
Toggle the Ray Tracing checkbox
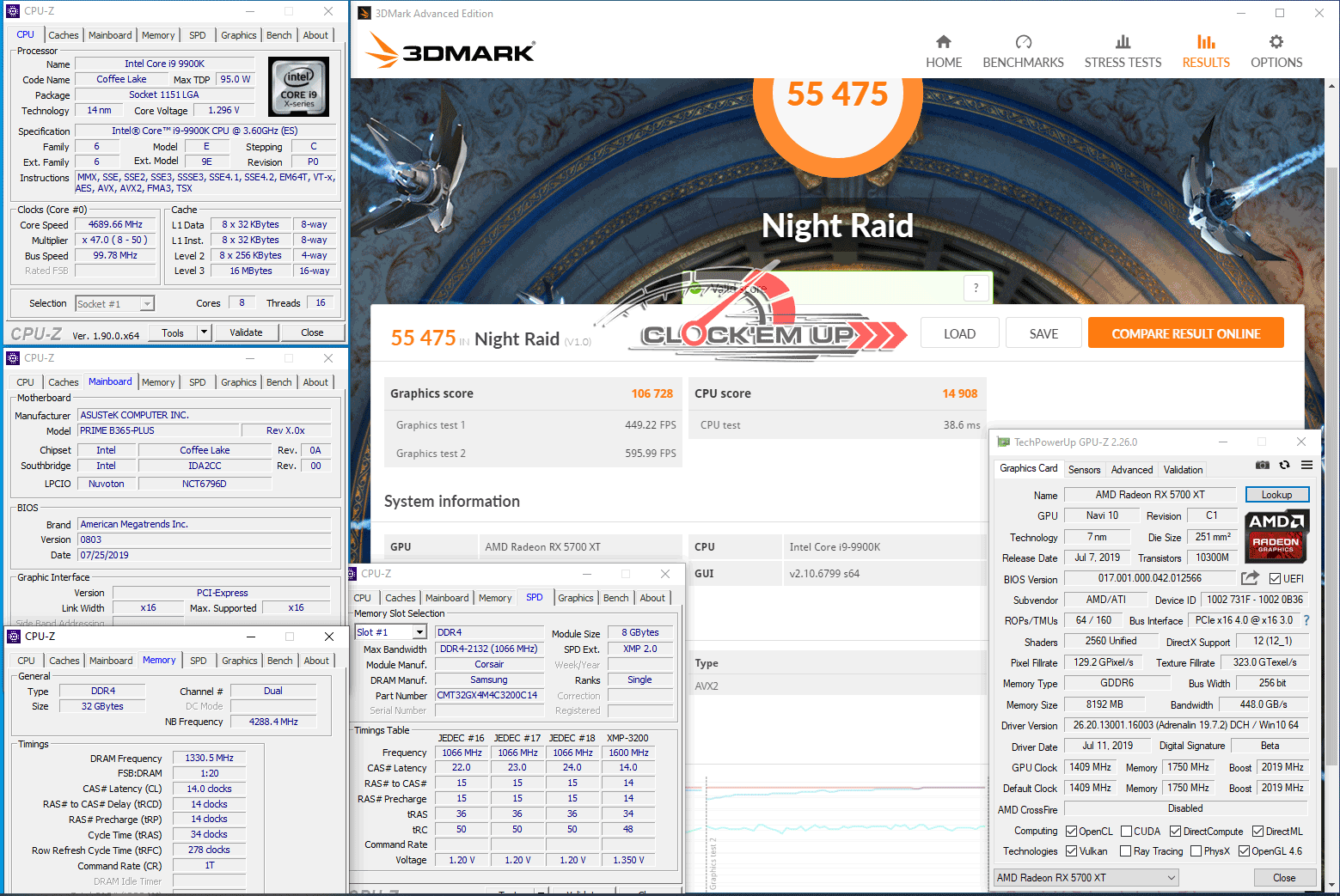[1125, 851]
